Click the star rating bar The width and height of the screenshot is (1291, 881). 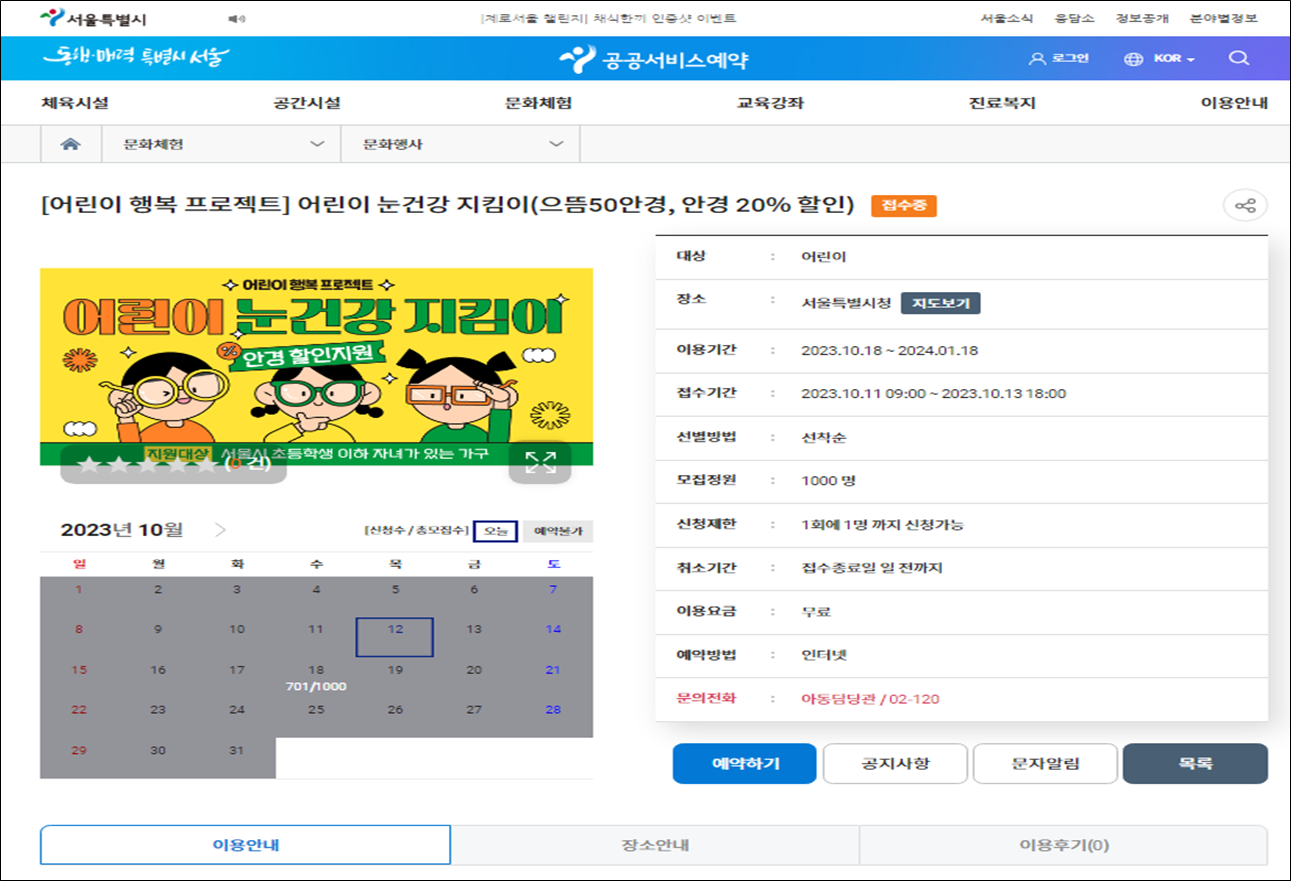(x=173, y=464)
